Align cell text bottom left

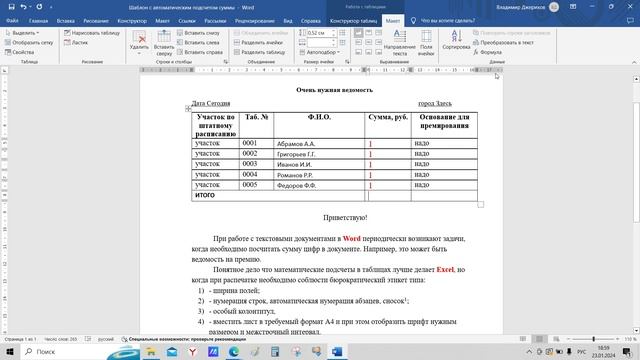click(x=358, y=52)
